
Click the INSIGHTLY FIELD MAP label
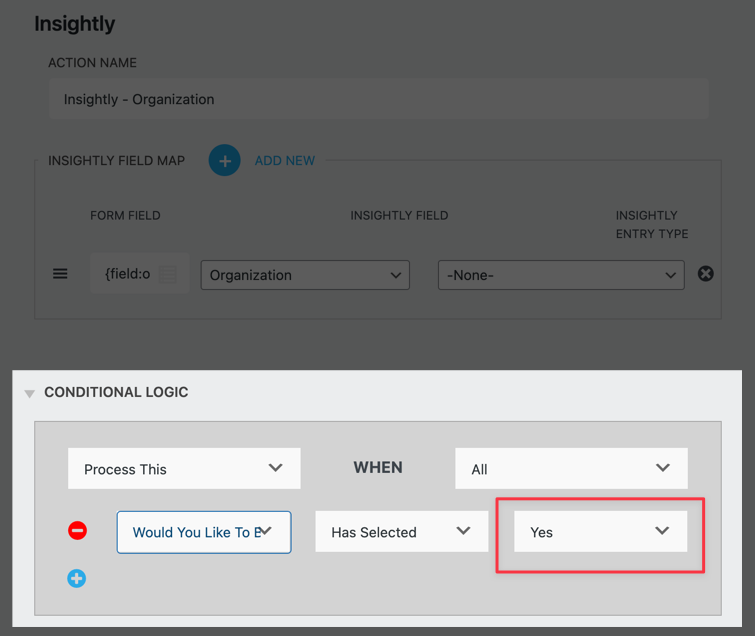[117, 160]
